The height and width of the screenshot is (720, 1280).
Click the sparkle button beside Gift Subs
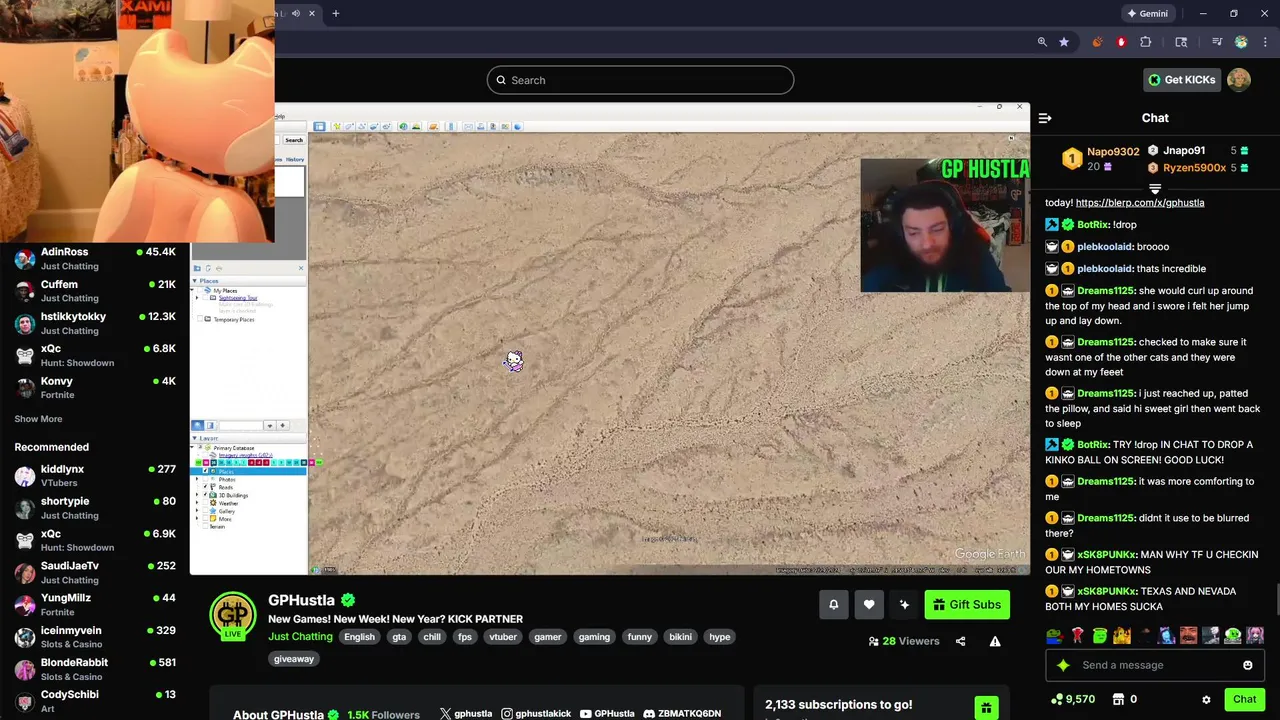[904, 604]
